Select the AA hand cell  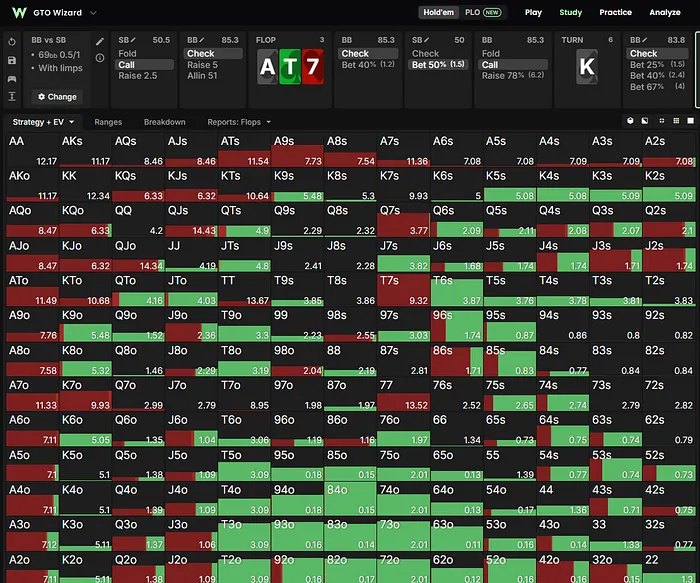33,150
